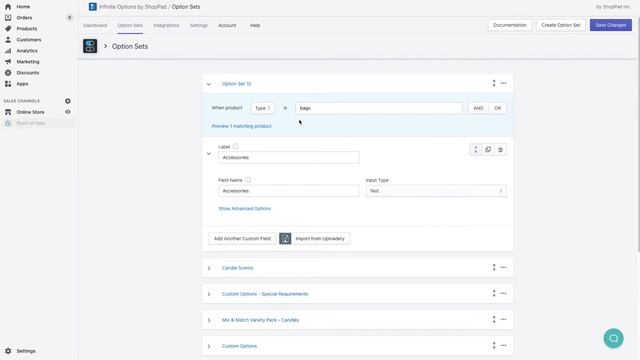Open the Products tag icon
The width and height of the screenshot is (640, 360).
point(8,29)
